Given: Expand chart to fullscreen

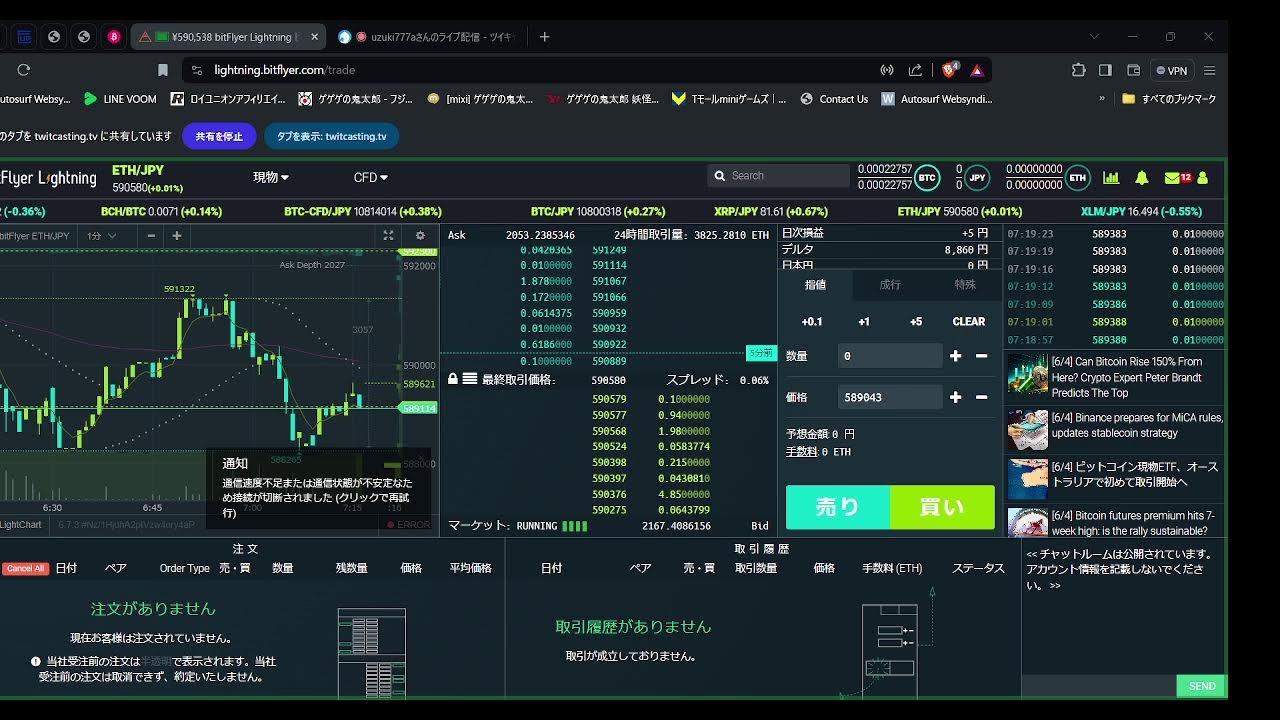Looking at the screenshot, I should (388, 236).
